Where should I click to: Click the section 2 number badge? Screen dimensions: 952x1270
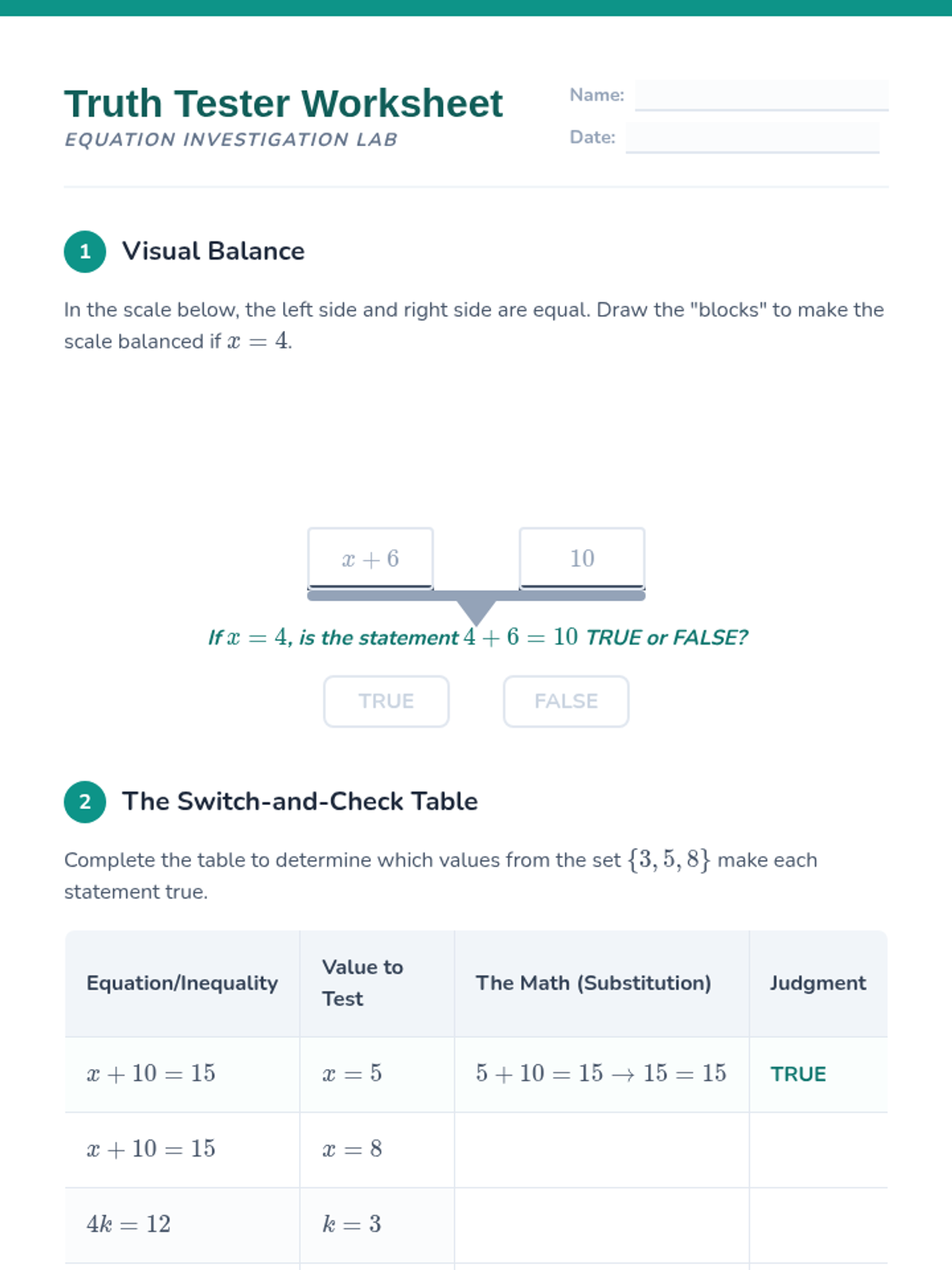85,802
